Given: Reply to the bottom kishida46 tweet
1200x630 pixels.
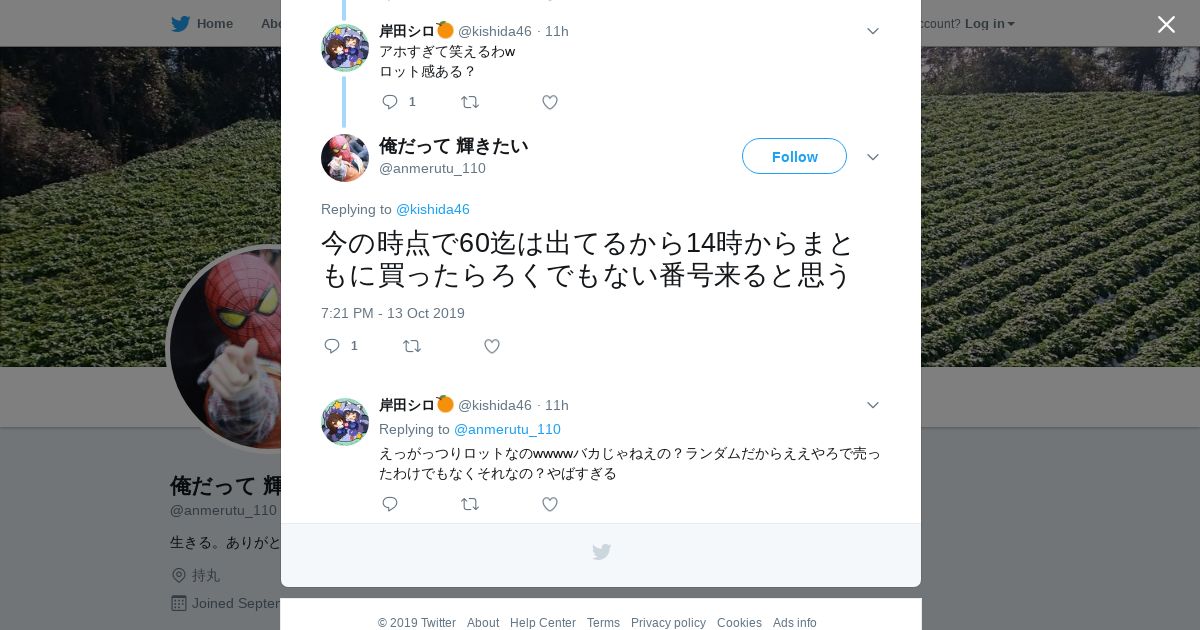Looking at the screenshot, I should tap(390, 504).
